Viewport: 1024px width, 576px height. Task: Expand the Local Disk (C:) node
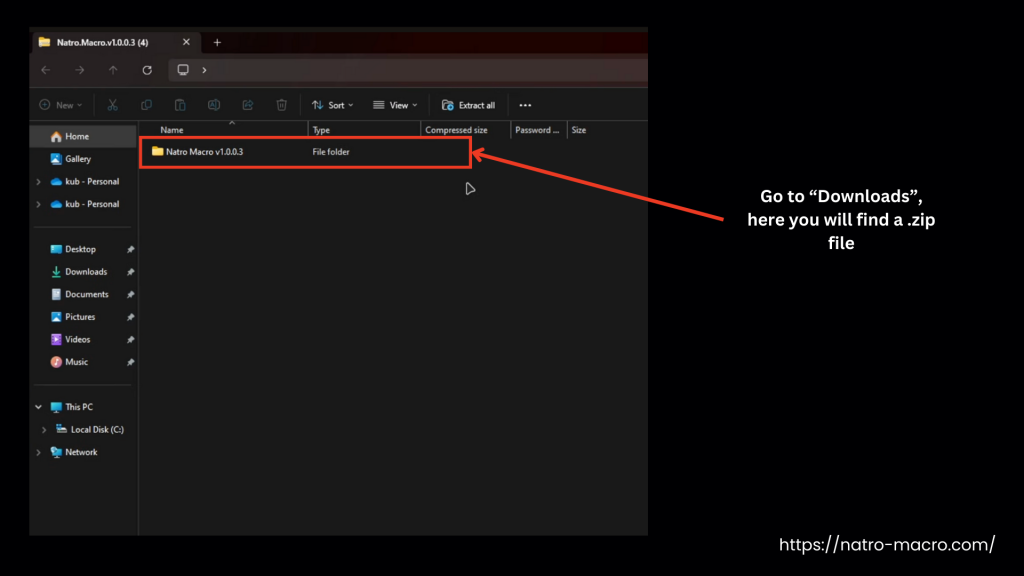44,430
